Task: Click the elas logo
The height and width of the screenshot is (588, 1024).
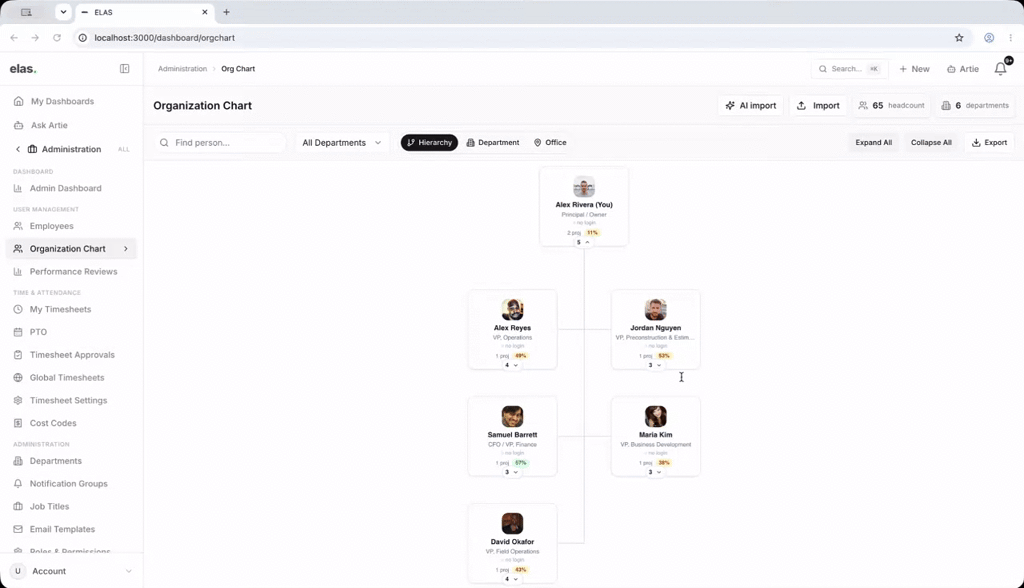Action: pos(23,69)
